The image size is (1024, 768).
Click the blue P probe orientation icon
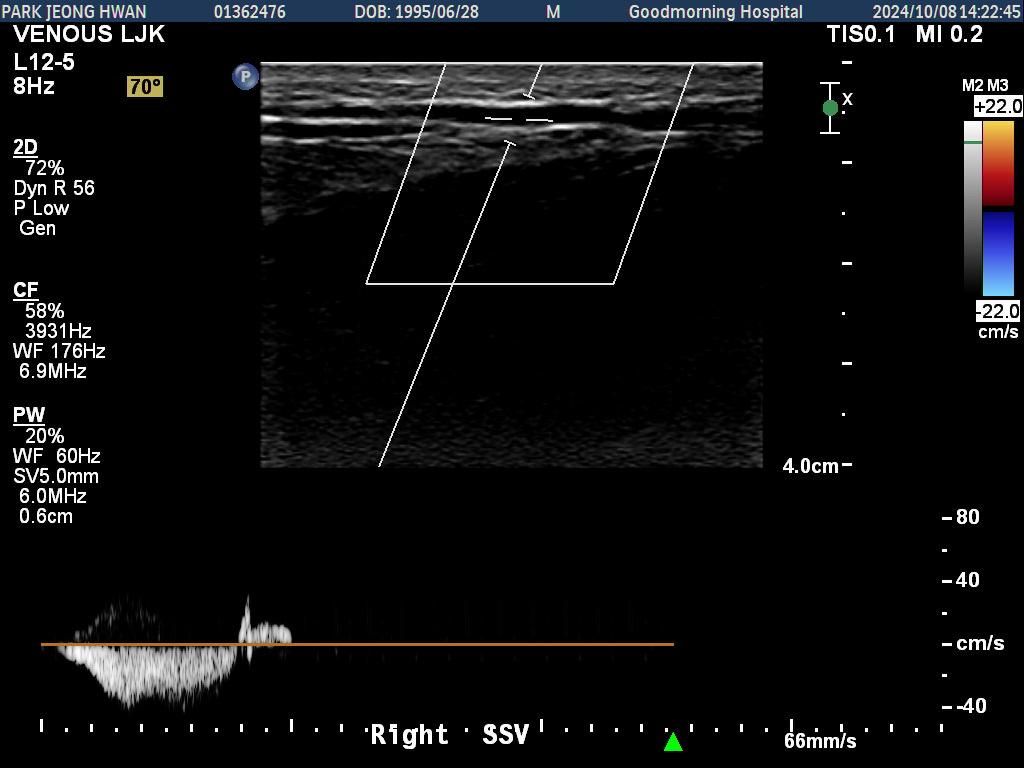pyautogui.click(x=245, y=76)
